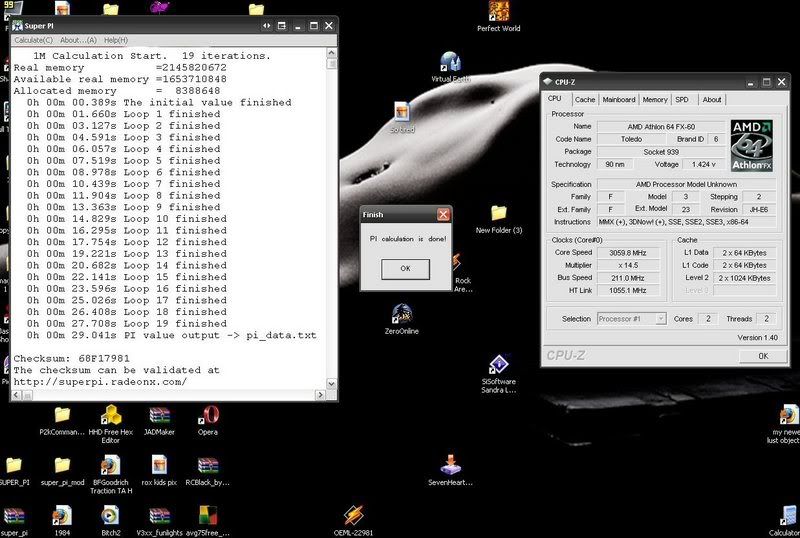This screenshot has height=538, width=800.
Task: Select the OEML-22981 Winamp file icon
Action: [x=354, y=515]
